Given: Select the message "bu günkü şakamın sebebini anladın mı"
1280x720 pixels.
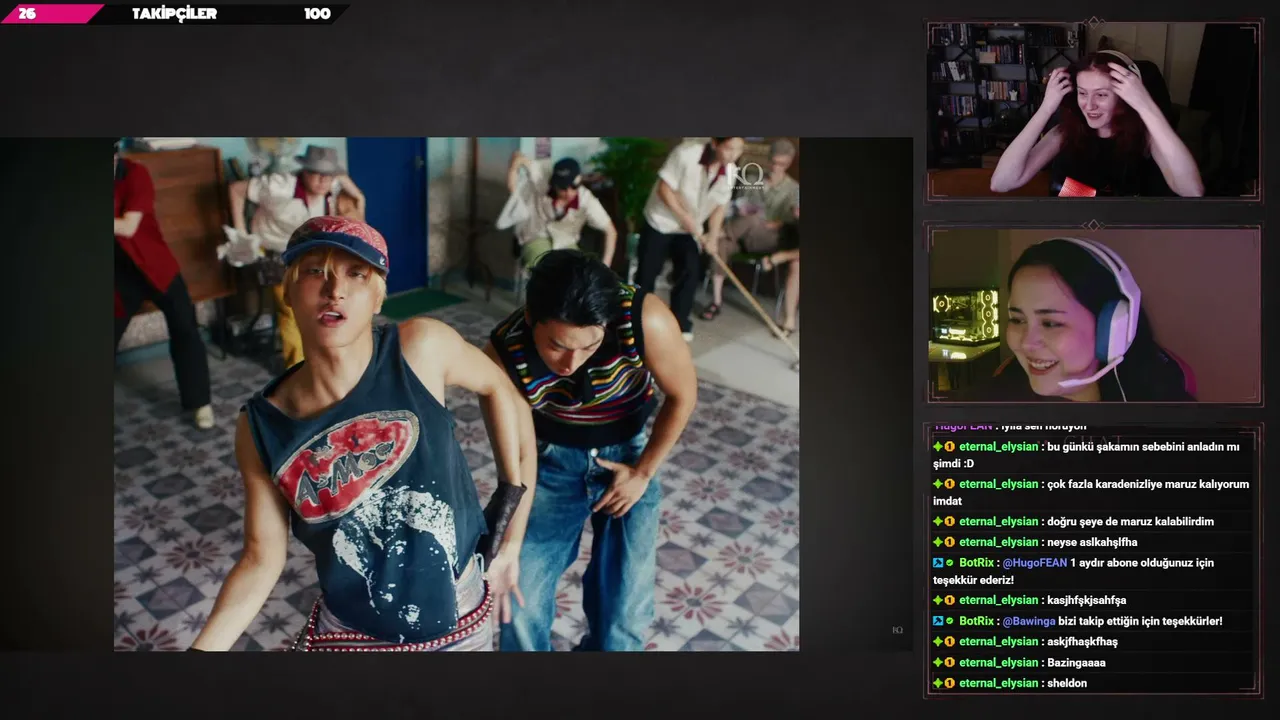Looking at the screenshot, I should 1143,447.
